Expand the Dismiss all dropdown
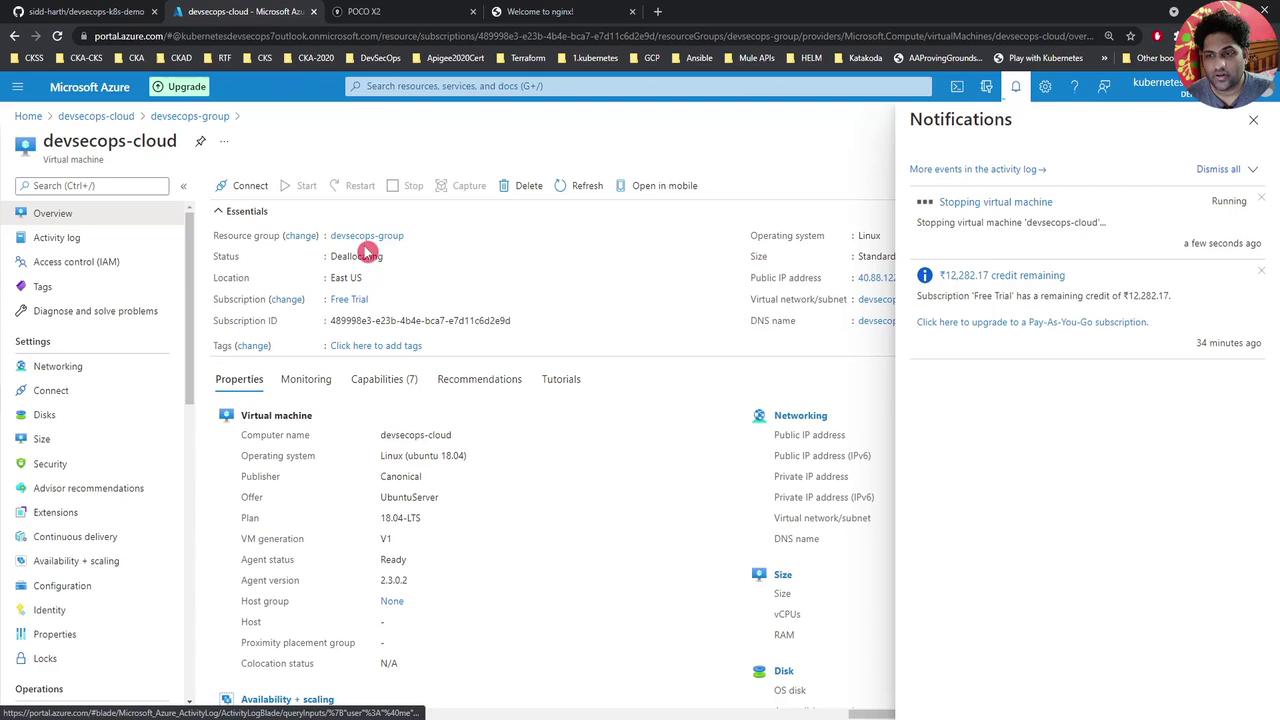Image resolution: width=1280 pixels, height=720 pixels. (x=1252, y=169)
